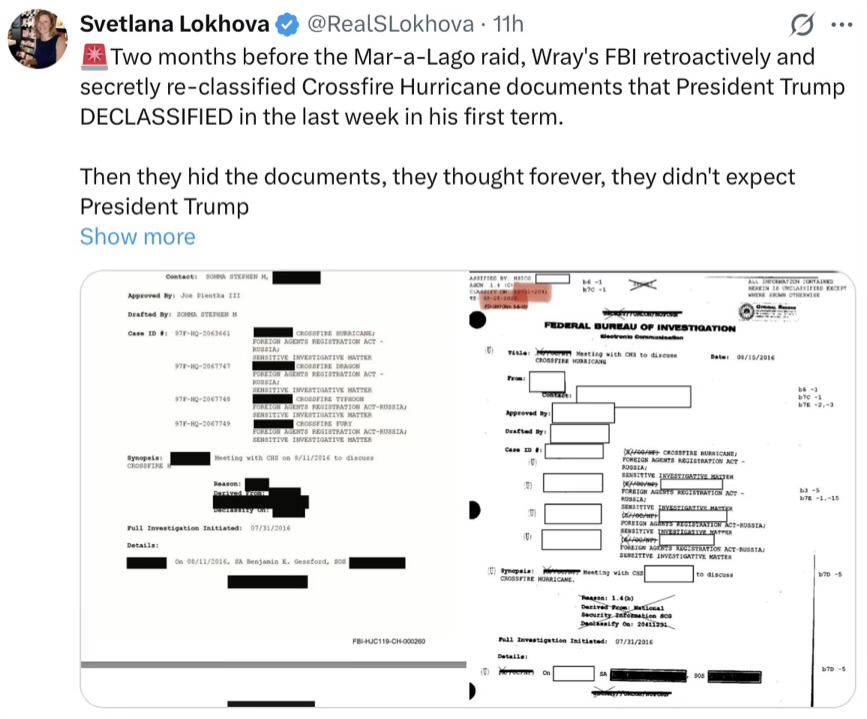Open the three-dot More options menu
This screenshot has width=867, height=719.
coord(840,24)
